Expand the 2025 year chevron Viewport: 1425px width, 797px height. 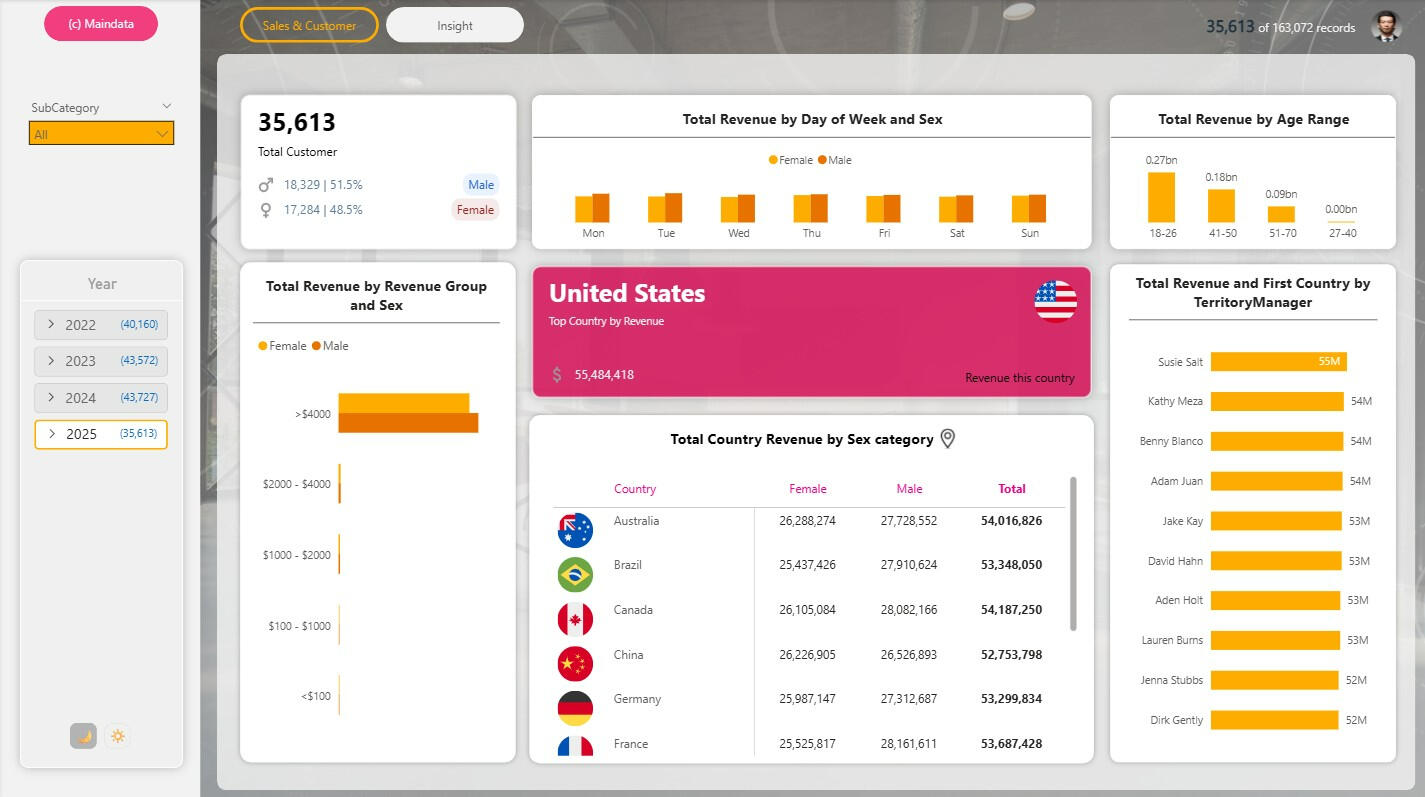[x=52, y=434]
